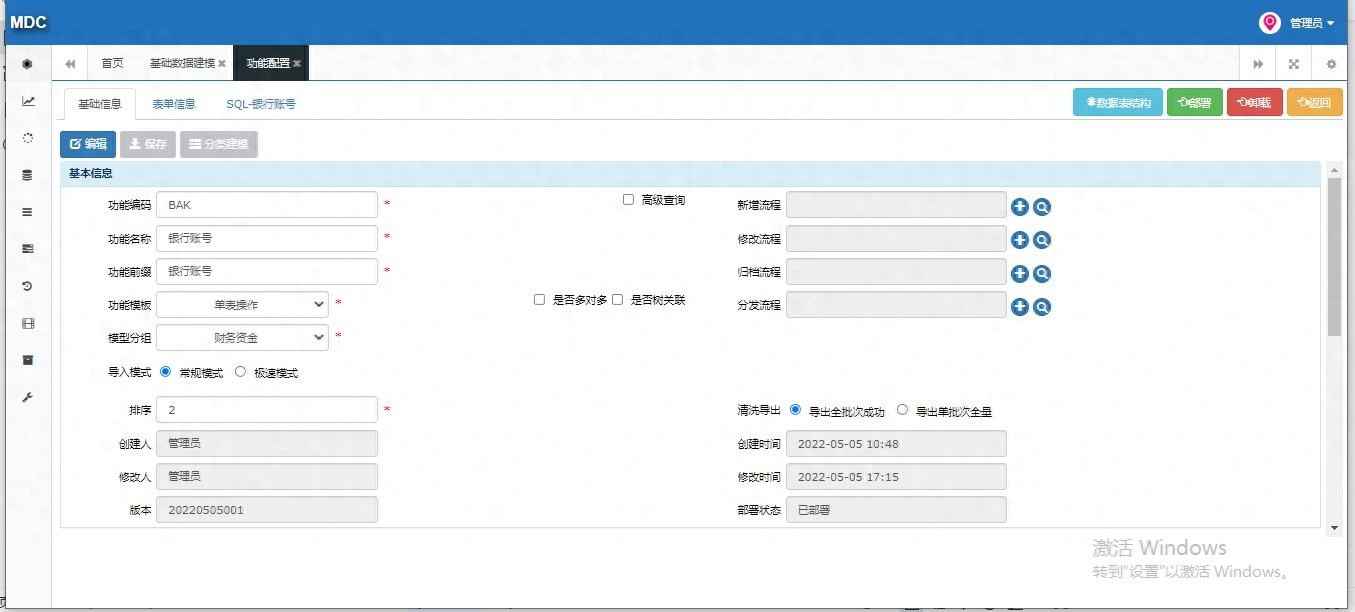This screenshot has width=1355, height=612.
Task: Click the plus icon beside 修改流程
Action: point(1020,240)
